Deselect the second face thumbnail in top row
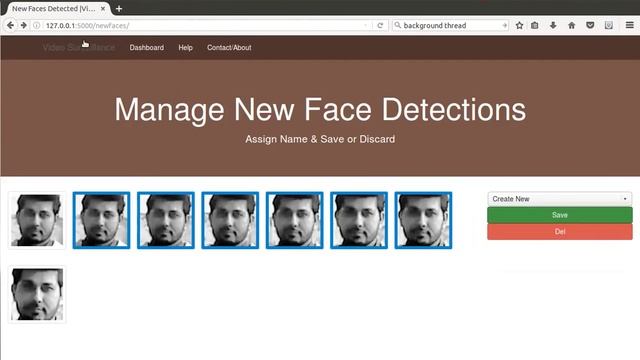Viewport: 640px width, 360px height. tap(101, 220)
